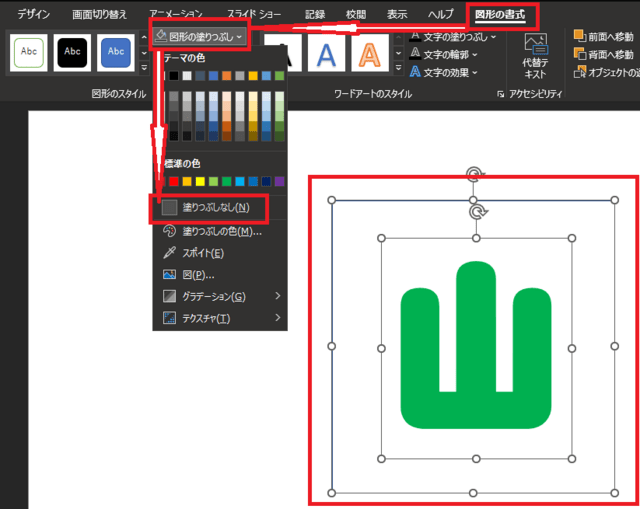Open the オブジェクトの選択 selection pane

point(581,72)
